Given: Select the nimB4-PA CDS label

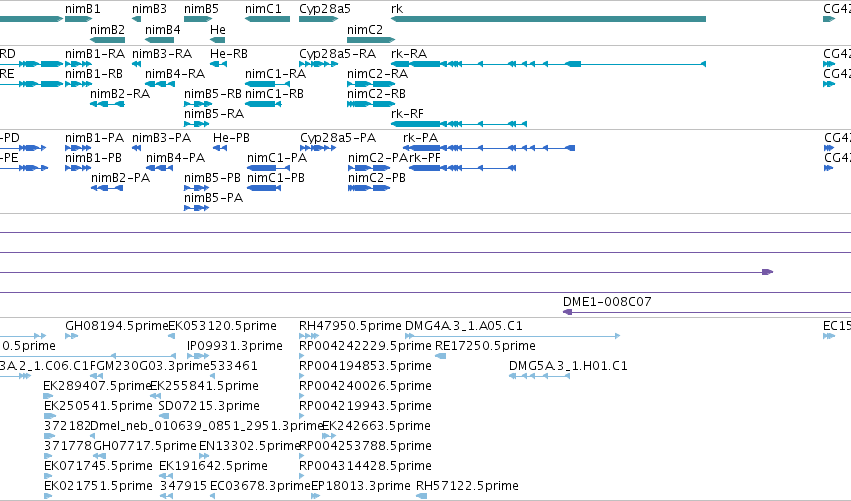Looking at the screenshot, I should tap(175, 158).
